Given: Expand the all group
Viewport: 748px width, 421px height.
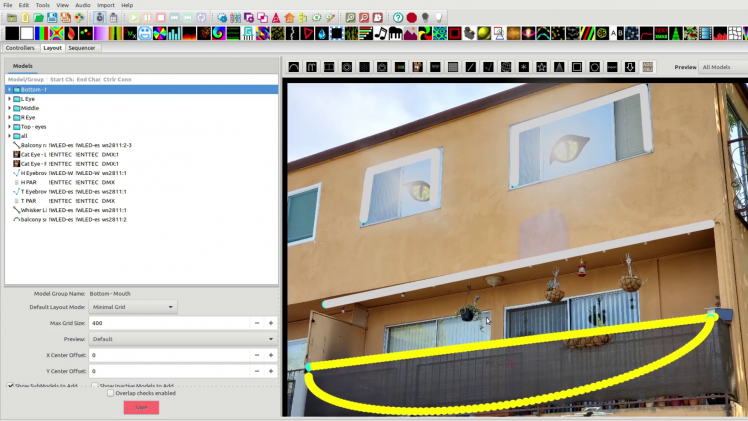Looking at the screenshot, I should point(10,136).
